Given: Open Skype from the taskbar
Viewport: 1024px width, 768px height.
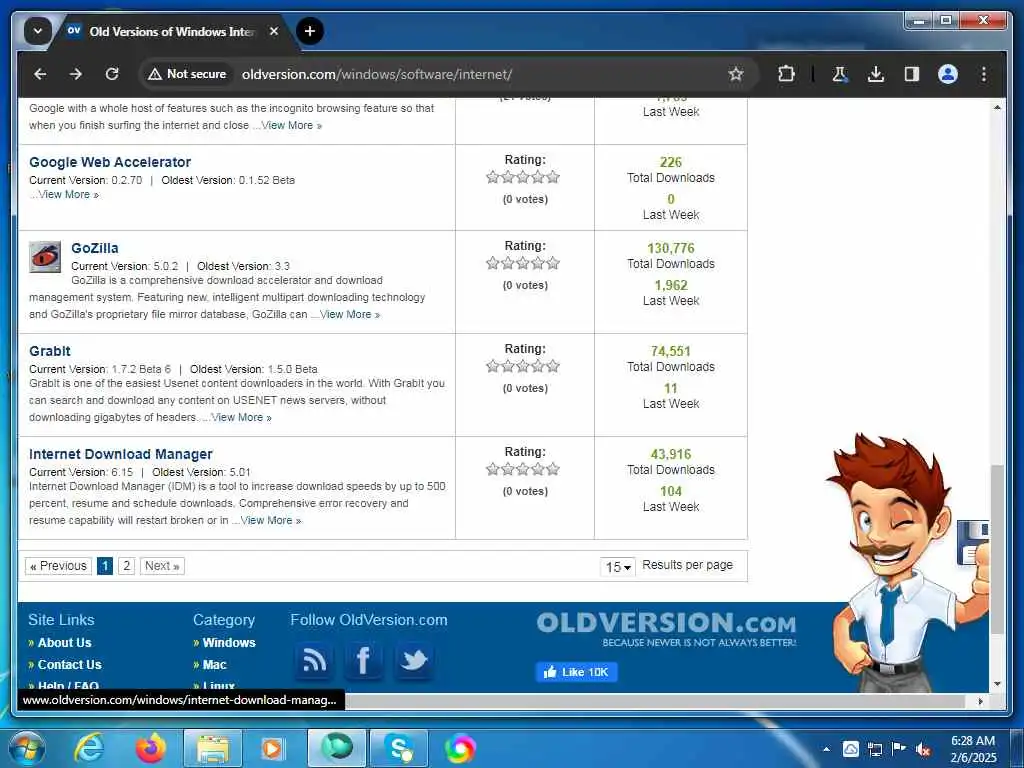Looking at the screenshot, I should pyautogui.click(x=399, y=748).
